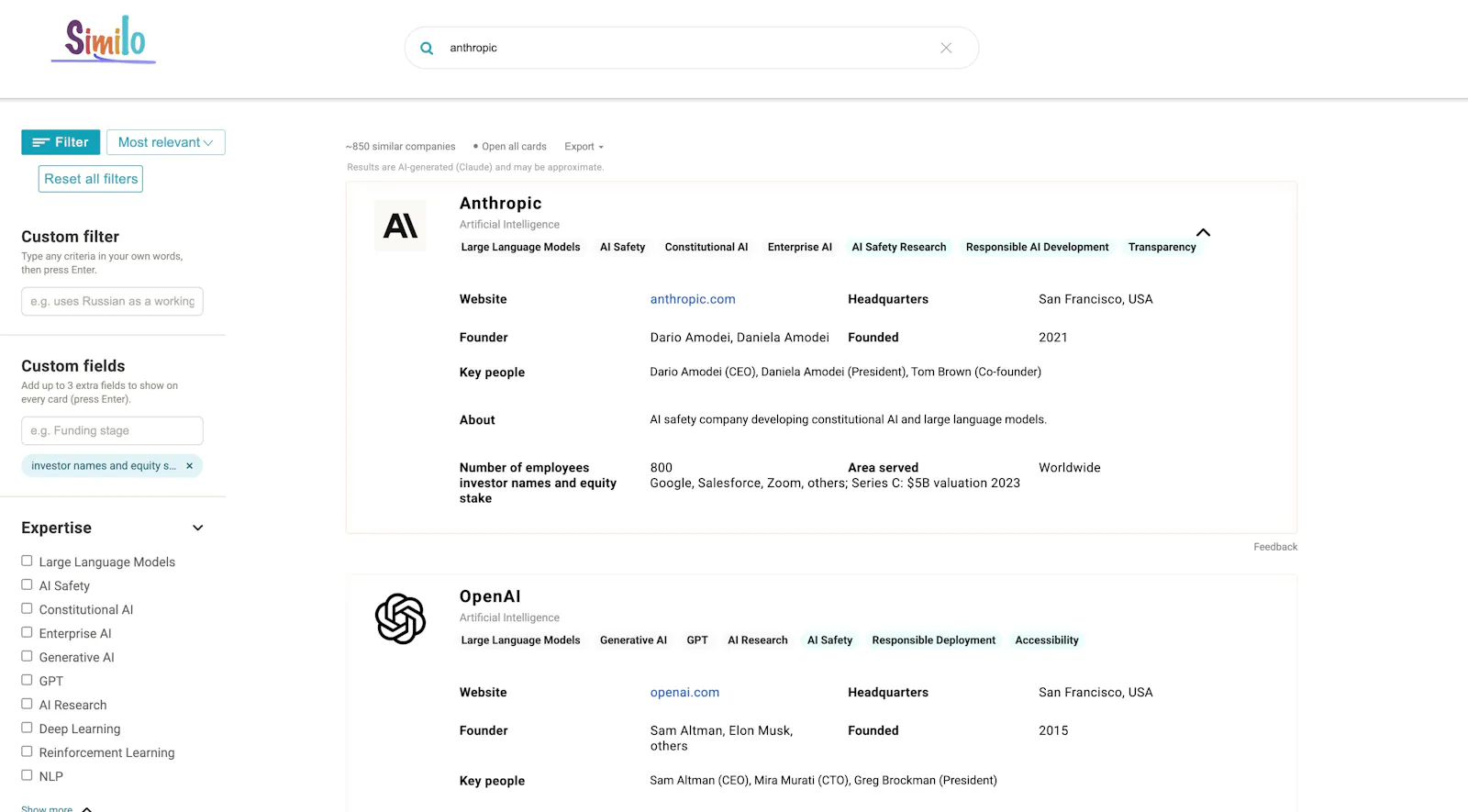Screen dimensions: 1468x812
Task: Click the AI Research tag on OpenAI card
Action: click(757, 640)
